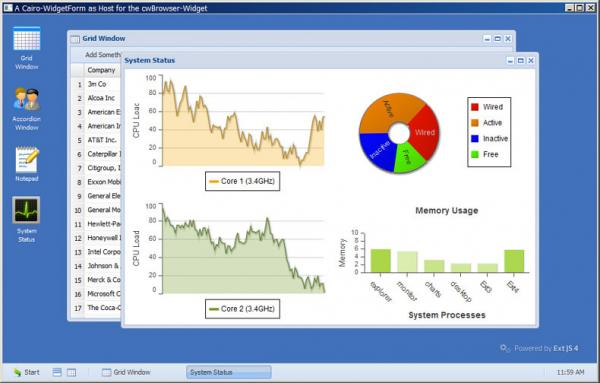Maximize the Grid Window
This screenshot has height=383, width=600.
[x=497, y=39]
